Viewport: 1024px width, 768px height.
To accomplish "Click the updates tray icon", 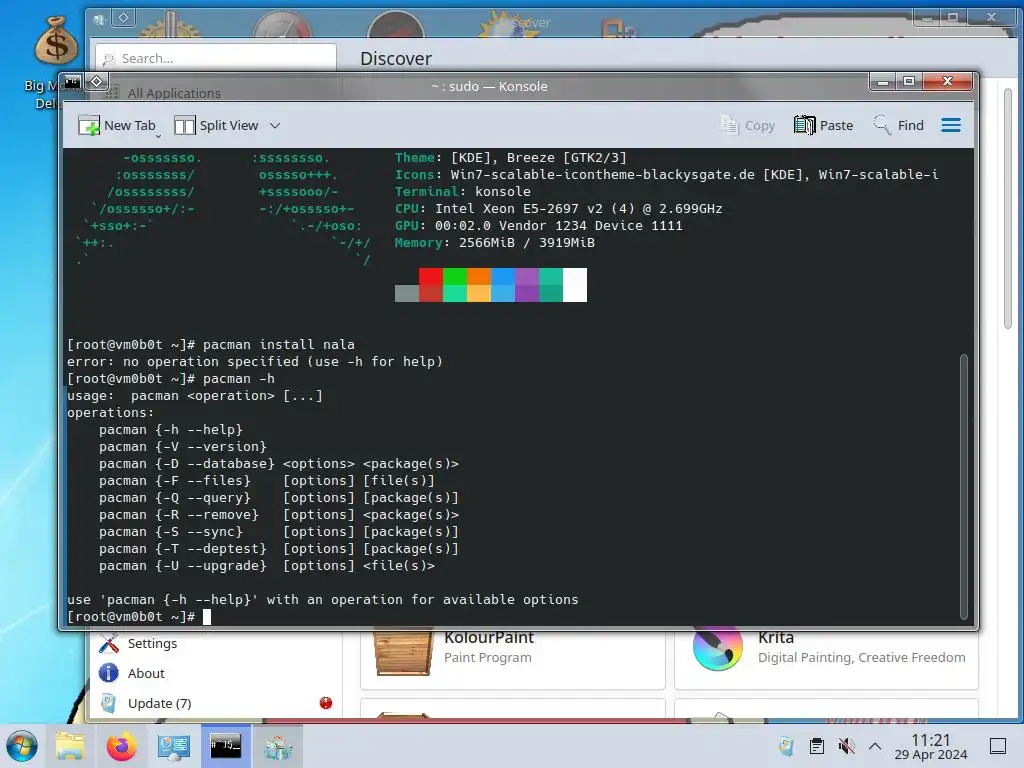I will coord(786,746).
